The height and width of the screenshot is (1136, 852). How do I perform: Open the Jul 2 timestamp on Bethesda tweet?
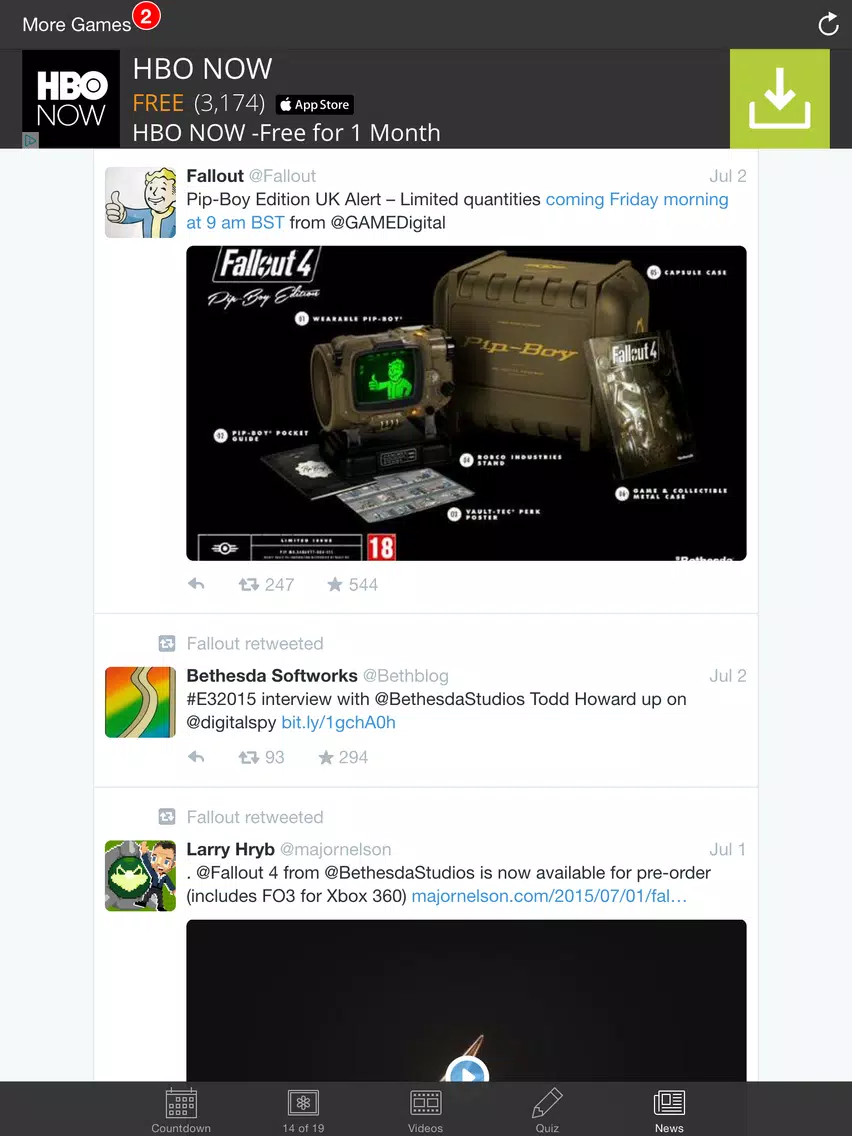[x=727, y=676]
